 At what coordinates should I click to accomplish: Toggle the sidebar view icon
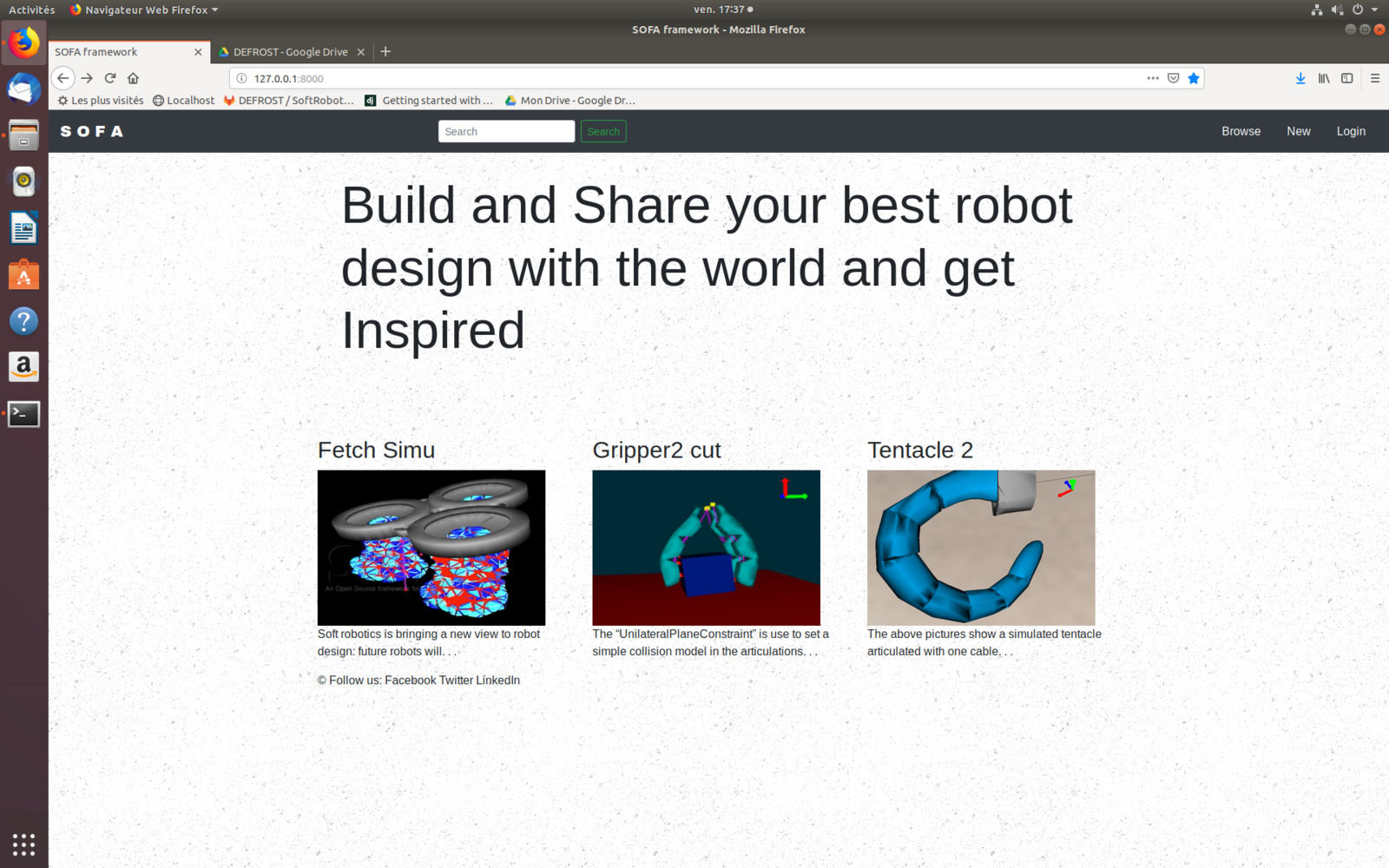click(1346, 78)
